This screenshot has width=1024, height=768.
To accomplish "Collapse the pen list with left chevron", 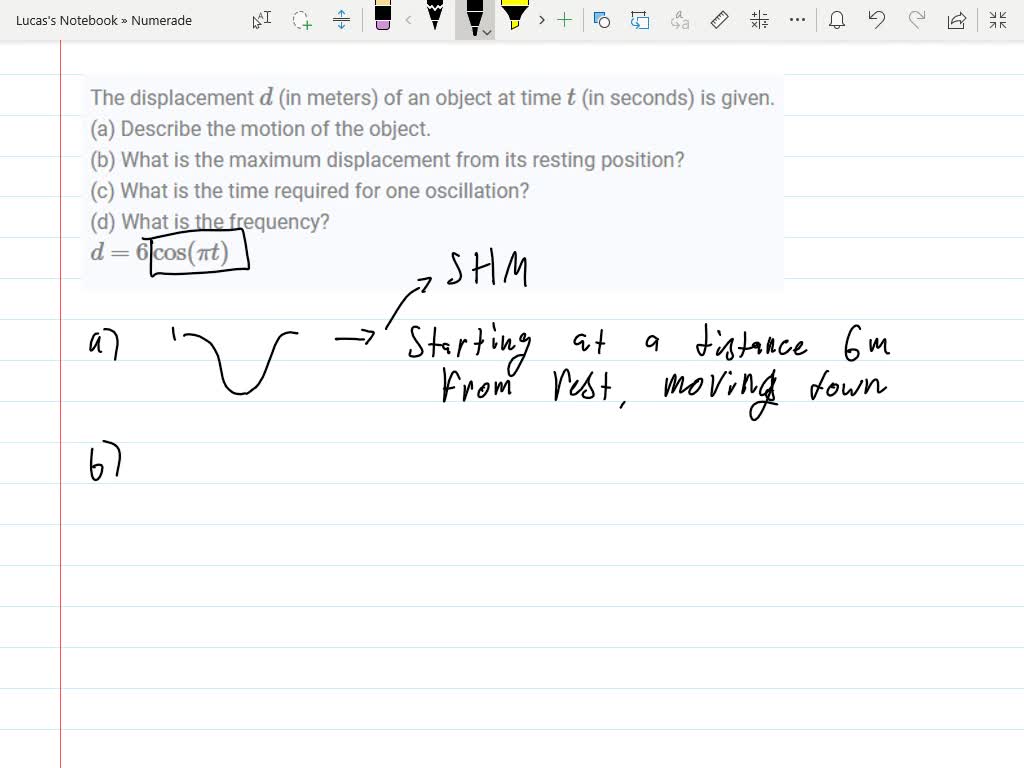I will (407, 20).
